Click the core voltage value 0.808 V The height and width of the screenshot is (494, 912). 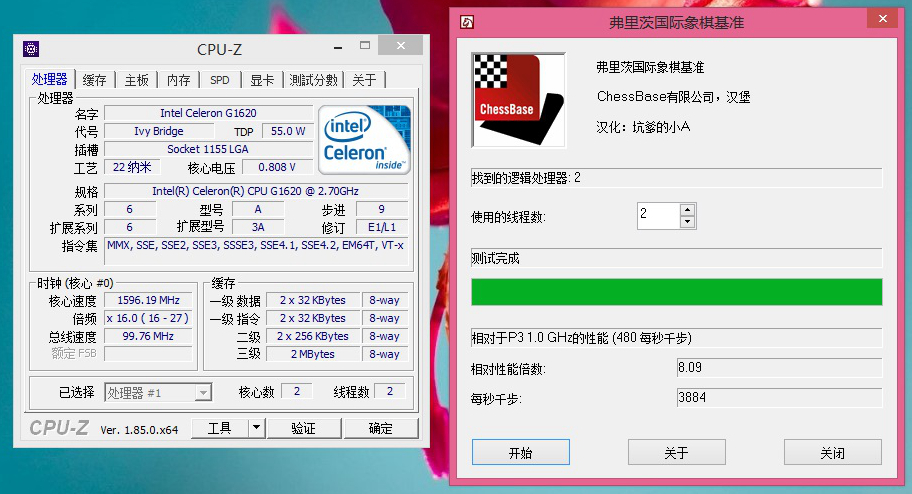(x=277, y=167)
